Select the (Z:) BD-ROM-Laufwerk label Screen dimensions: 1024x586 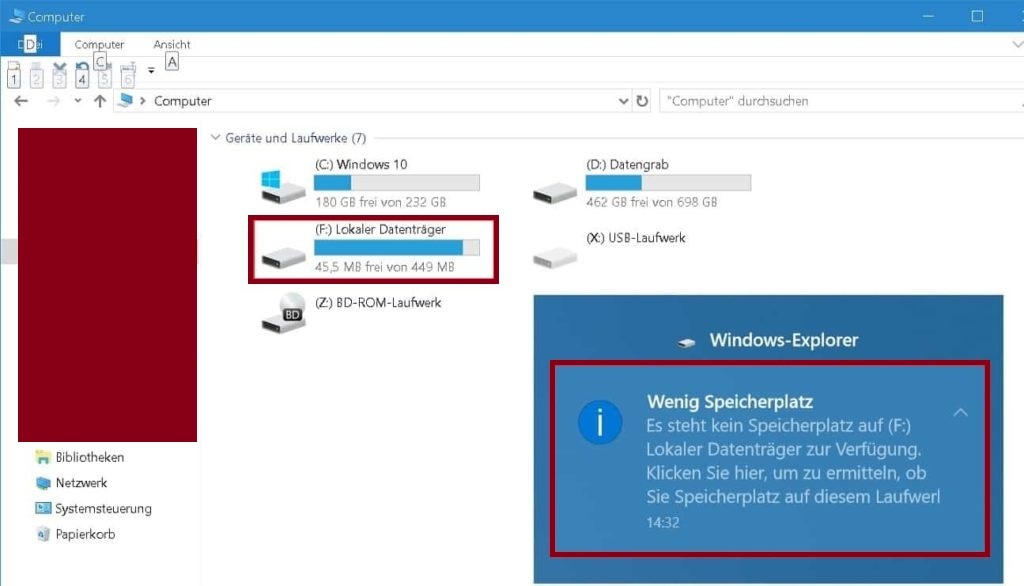click(x=378, y=302)
